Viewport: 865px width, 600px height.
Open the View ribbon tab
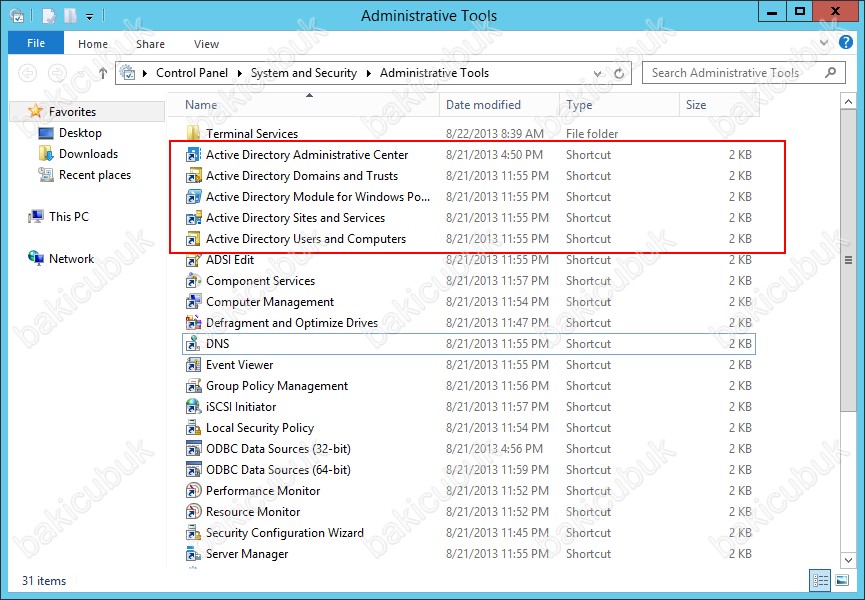pyautogui.click(x=206, y=44)
